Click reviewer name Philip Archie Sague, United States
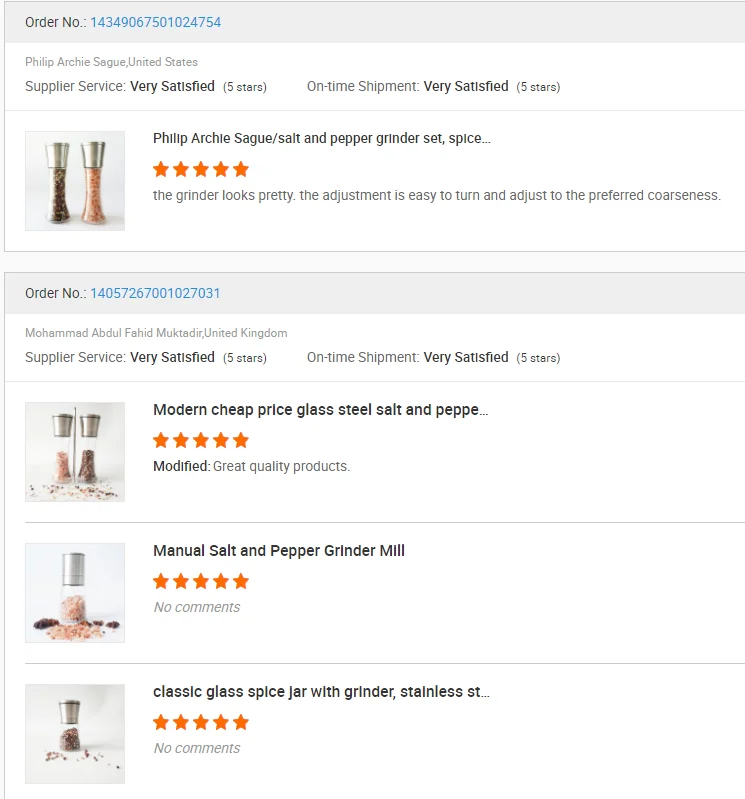This screenshot has height=799, width=745. pyautogui.click(x=111, y=62)
